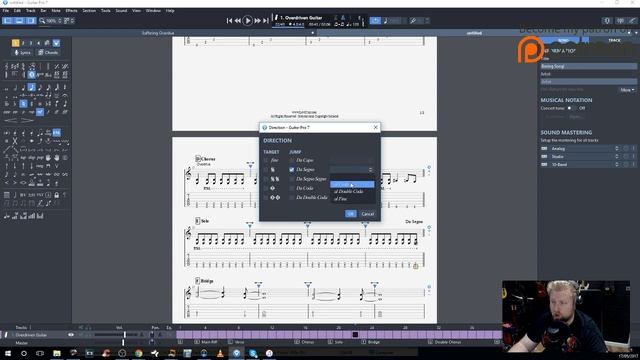Image resolution: width=640 pixels, height=360 pixels.
Task: Open the Track menu
Action: 31,11
